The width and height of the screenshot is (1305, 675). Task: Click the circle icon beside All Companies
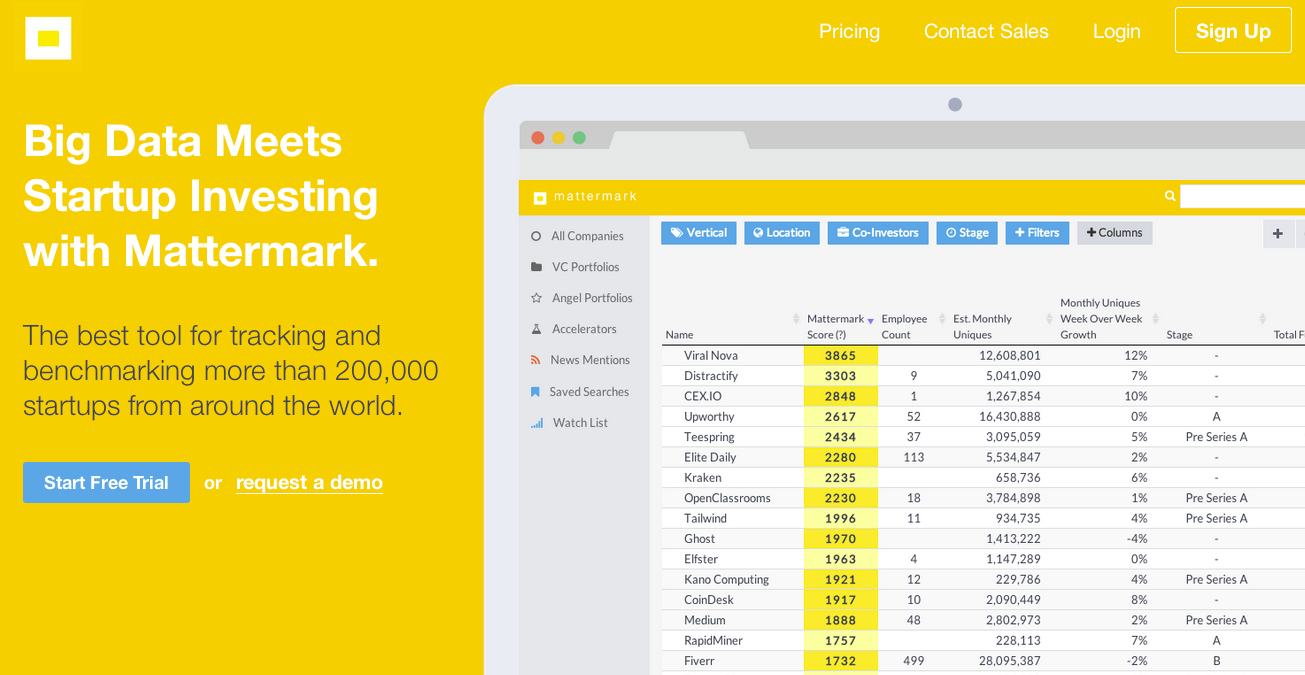[x=536, y=236]
